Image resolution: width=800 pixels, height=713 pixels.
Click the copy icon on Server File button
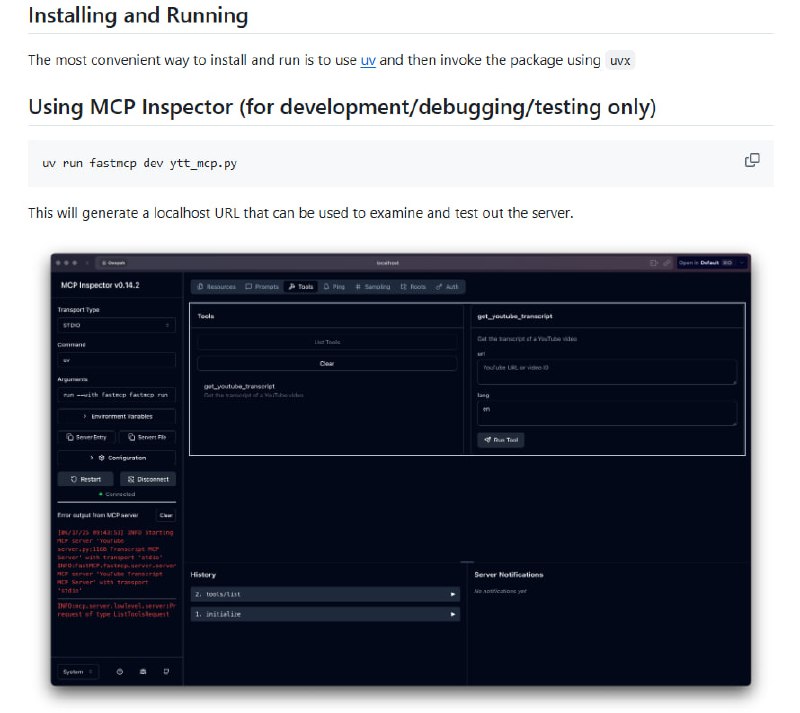point(131,437)
